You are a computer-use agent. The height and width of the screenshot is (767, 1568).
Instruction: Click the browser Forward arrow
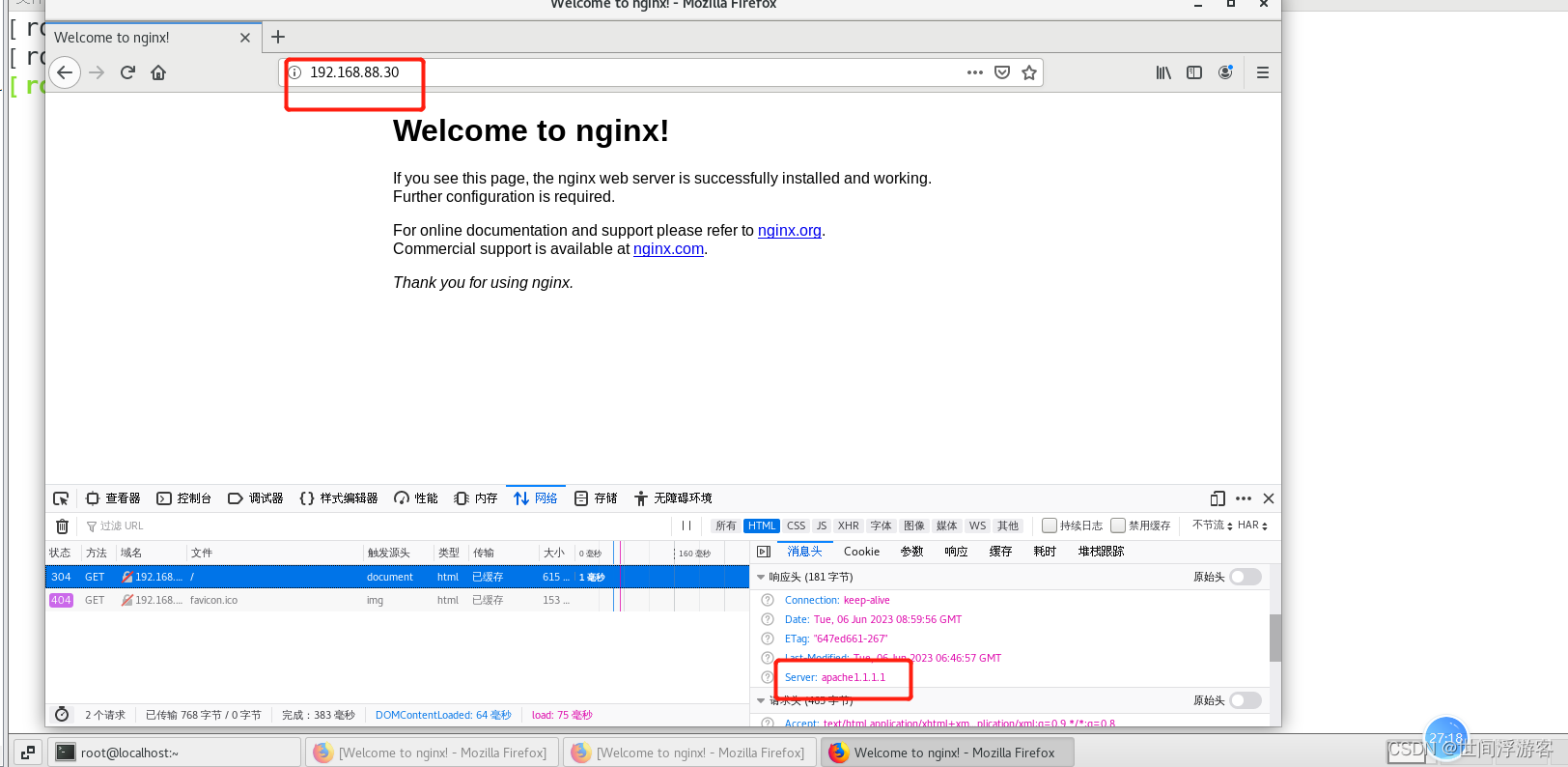97,72
